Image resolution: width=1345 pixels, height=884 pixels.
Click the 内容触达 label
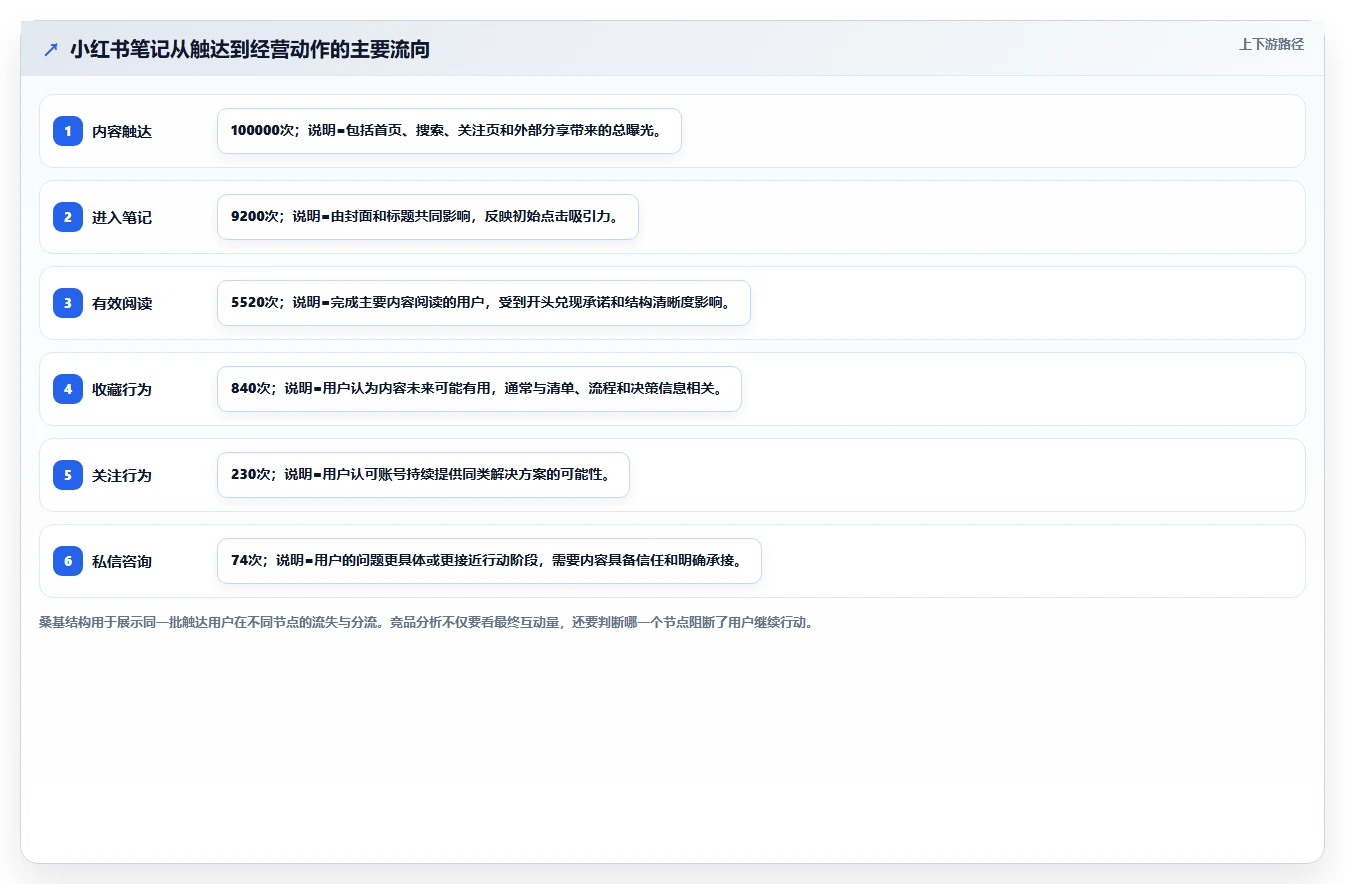point(122,131)
